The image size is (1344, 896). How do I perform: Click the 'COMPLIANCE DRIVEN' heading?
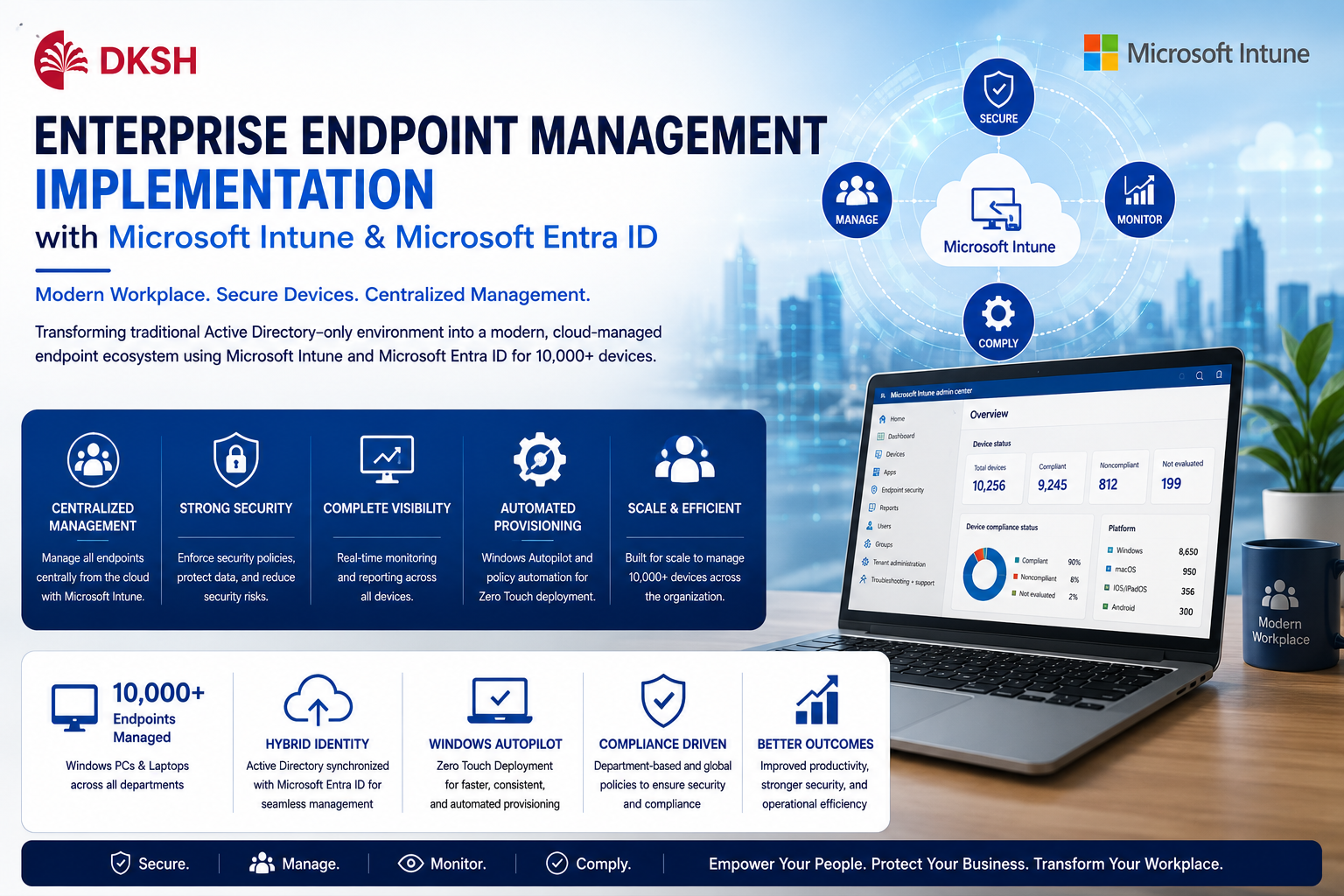click(662, 744)
